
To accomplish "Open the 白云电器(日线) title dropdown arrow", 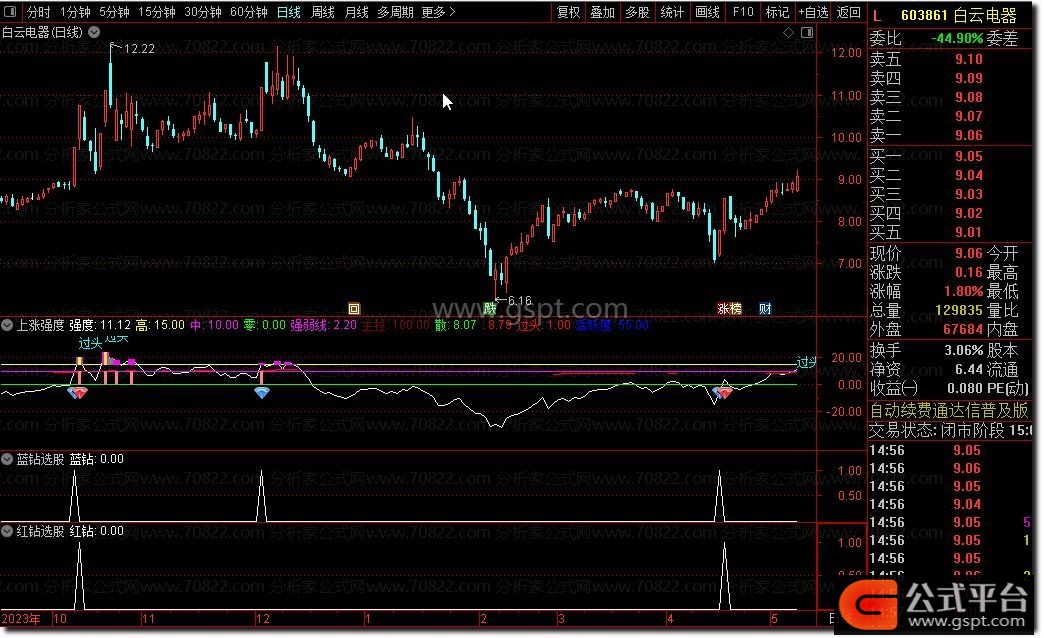I will click(95, 32).
